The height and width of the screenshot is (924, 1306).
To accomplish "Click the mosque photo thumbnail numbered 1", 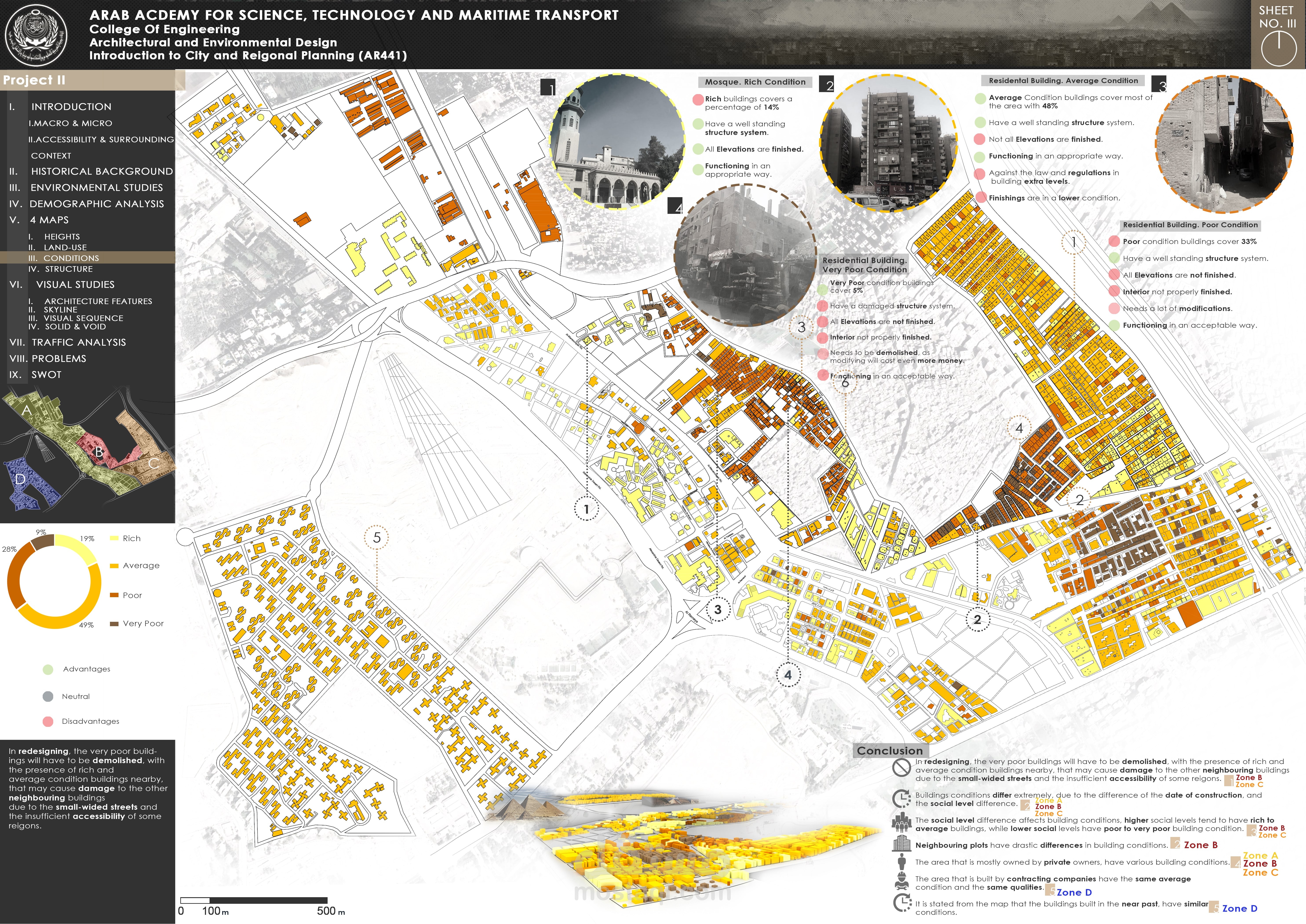I will point(617,142).
